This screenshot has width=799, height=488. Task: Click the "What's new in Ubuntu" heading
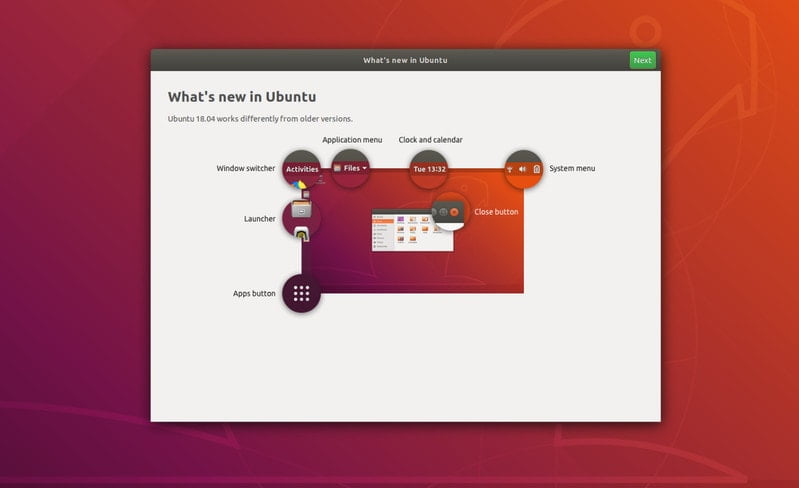click(x=242, y=97)
